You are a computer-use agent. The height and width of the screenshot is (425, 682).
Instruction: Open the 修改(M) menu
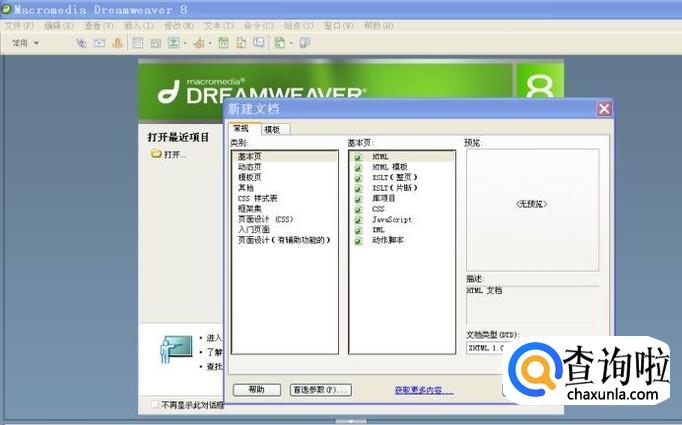pos(179,26)
